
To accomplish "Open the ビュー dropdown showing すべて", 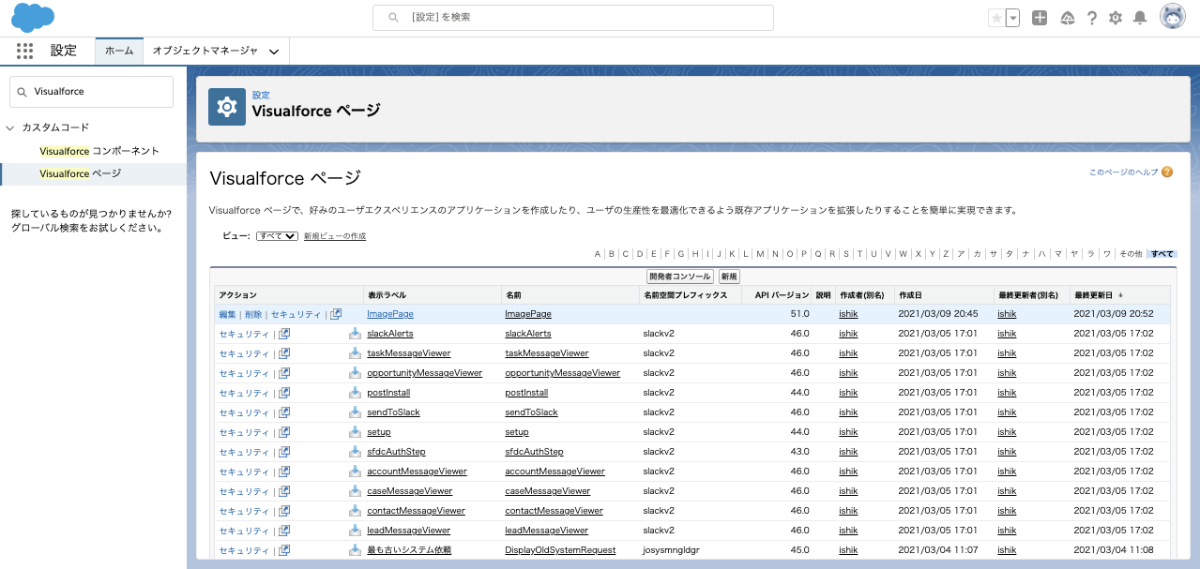I will (x=277, y=236).
